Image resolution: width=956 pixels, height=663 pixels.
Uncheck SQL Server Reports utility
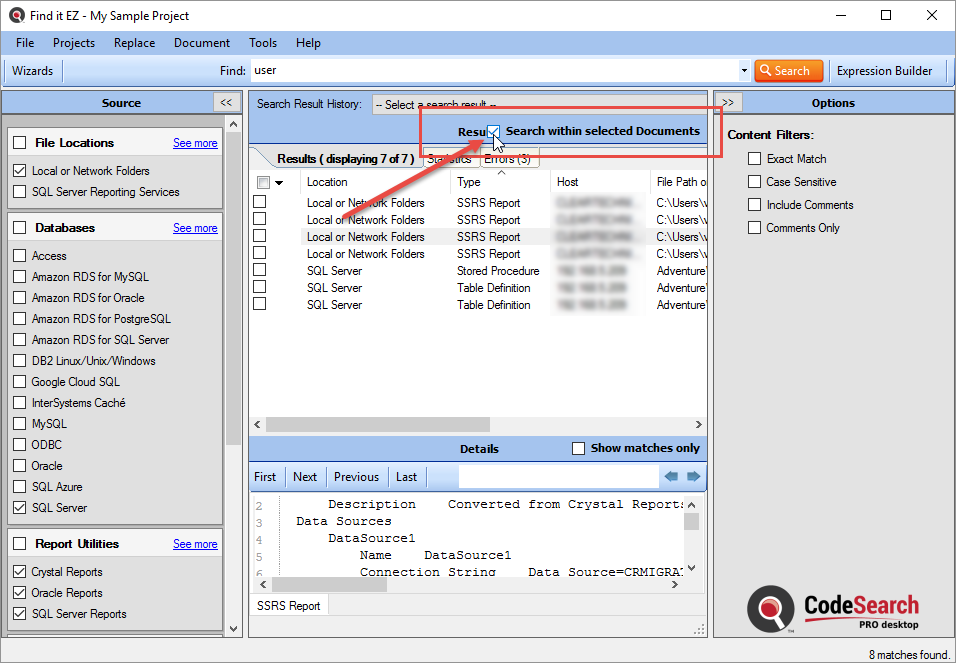20,614
